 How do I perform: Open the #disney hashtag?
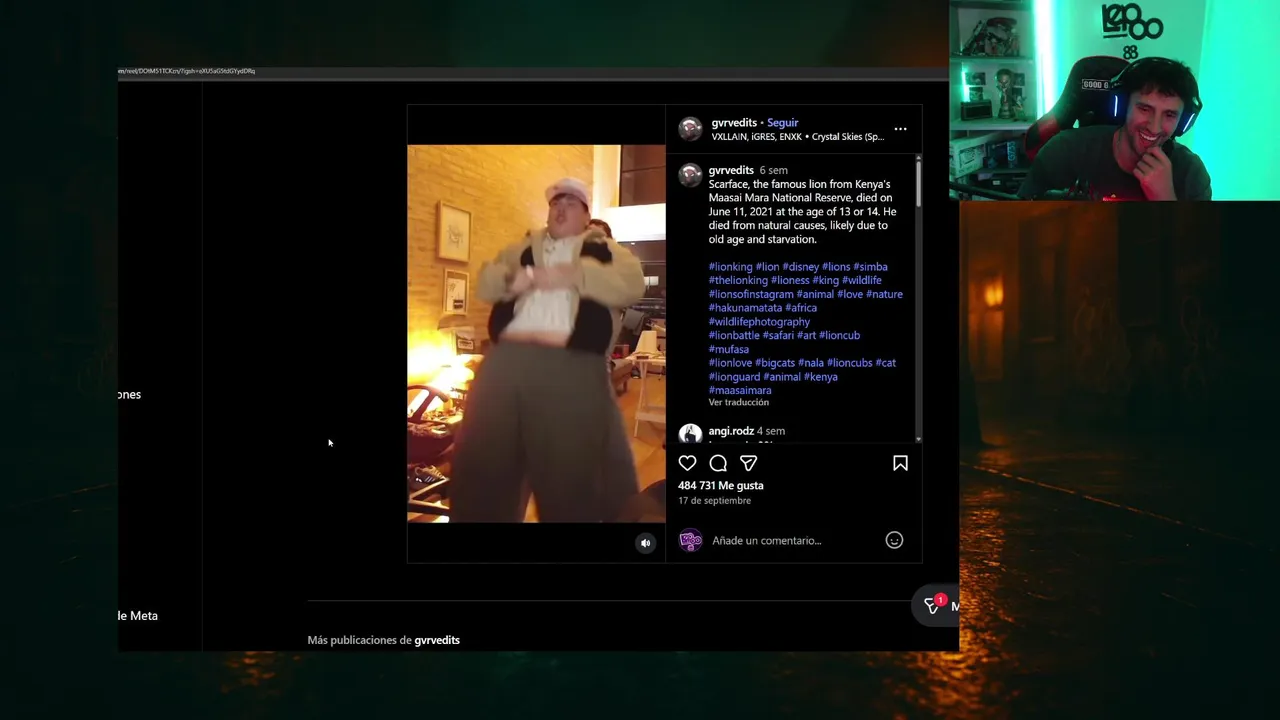pyautogui.click(x=800, y=267)
